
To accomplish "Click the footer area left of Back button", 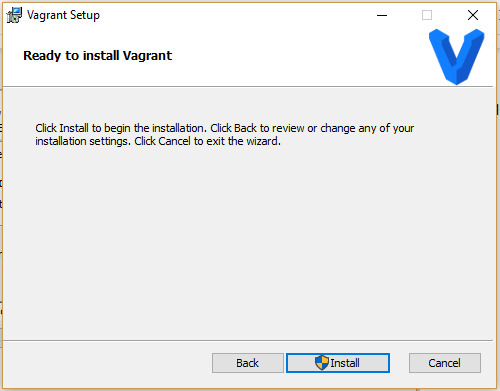I will pyautogui.click(x=107, y=363).
